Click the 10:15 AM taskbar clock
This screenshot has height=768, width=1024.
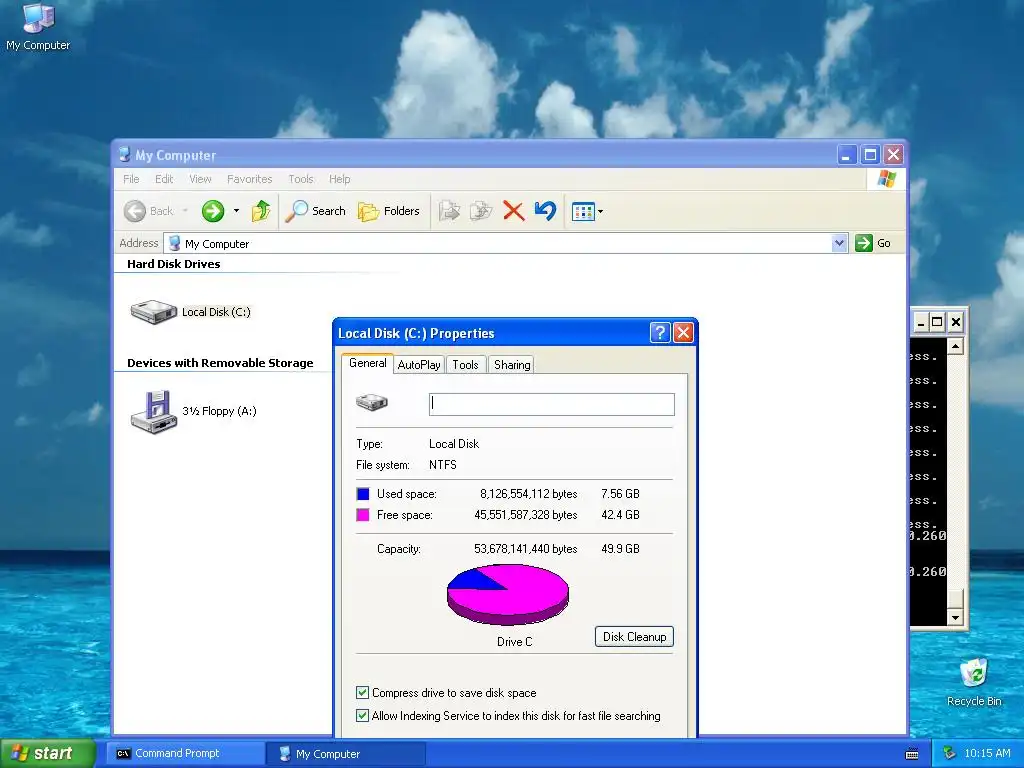(987, 753)
